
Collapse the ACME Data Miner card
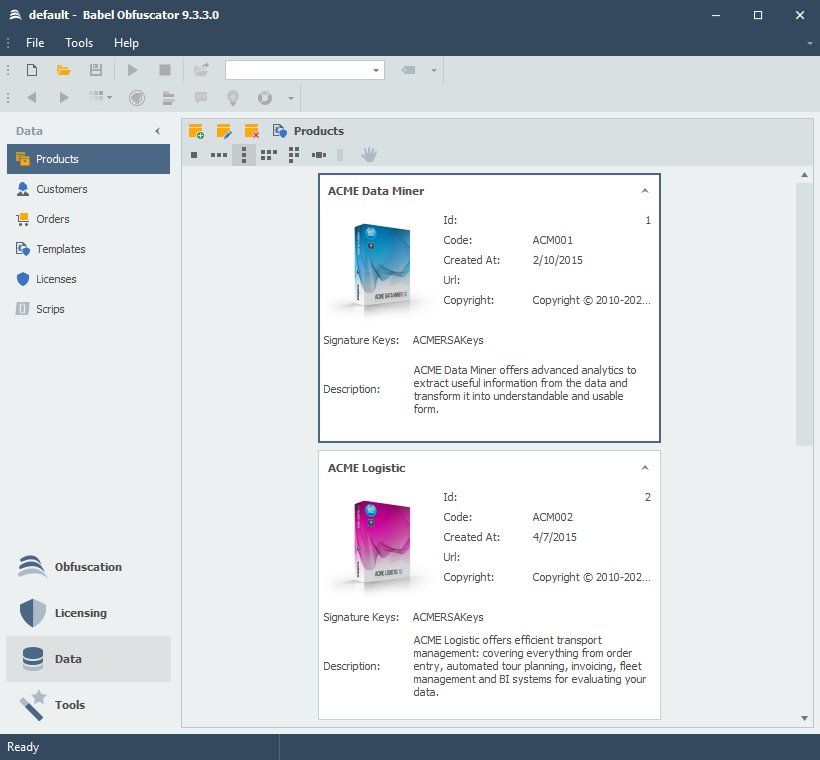click(645, 191)
